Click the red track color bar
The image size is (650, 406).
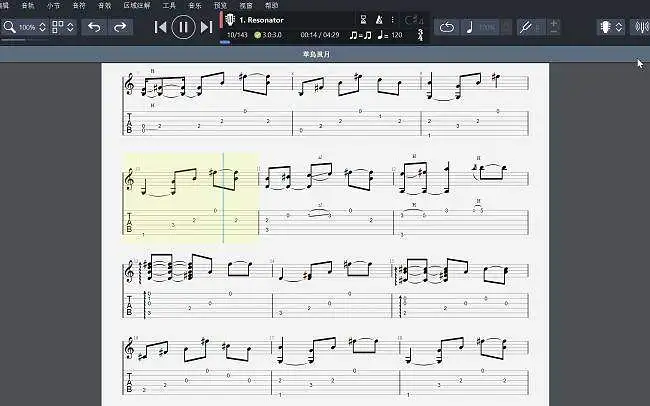[221, 19]
